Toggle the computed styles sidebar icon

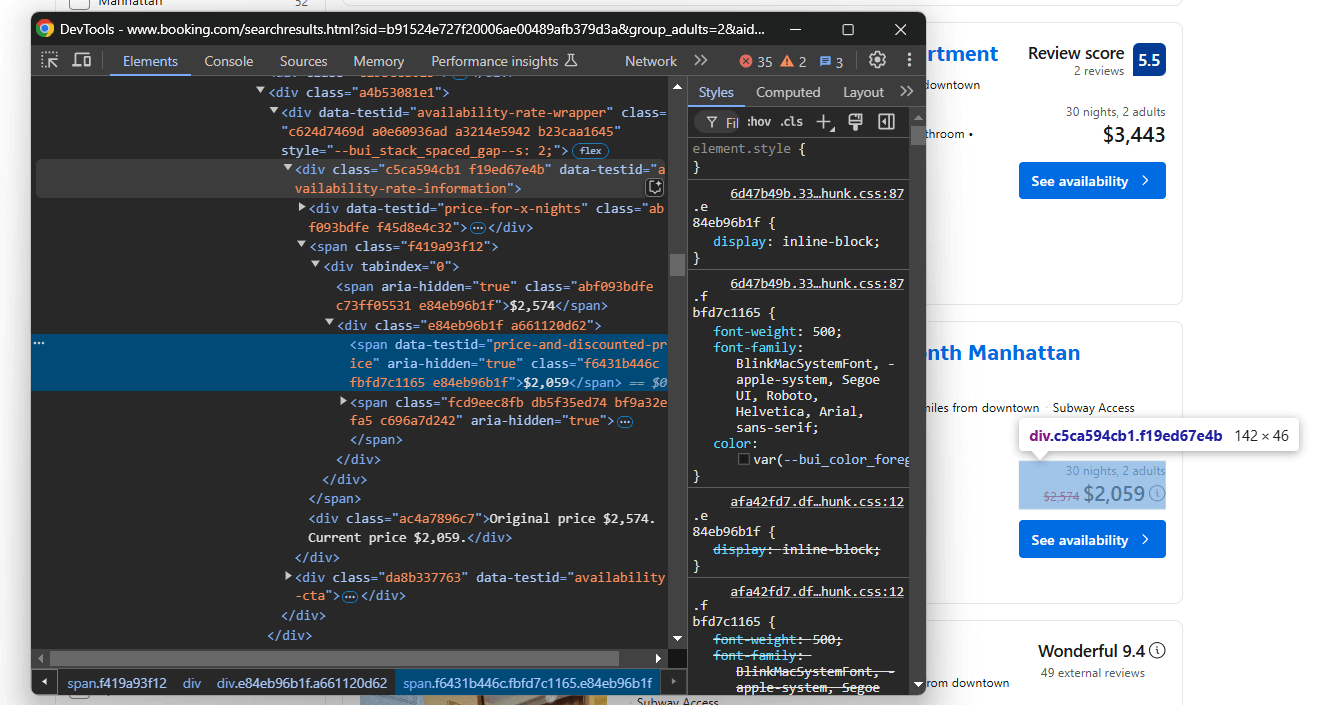886,122
